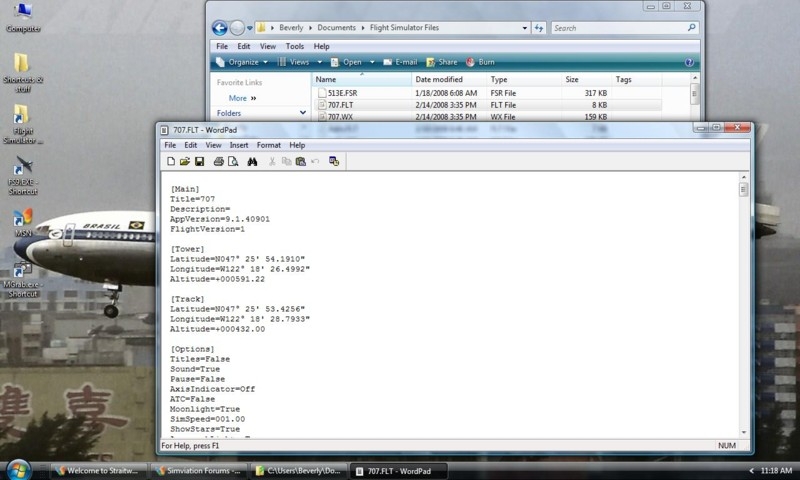Click the Burn button in Explorer toolbar
800x480 pixels.
click(482, 62)
